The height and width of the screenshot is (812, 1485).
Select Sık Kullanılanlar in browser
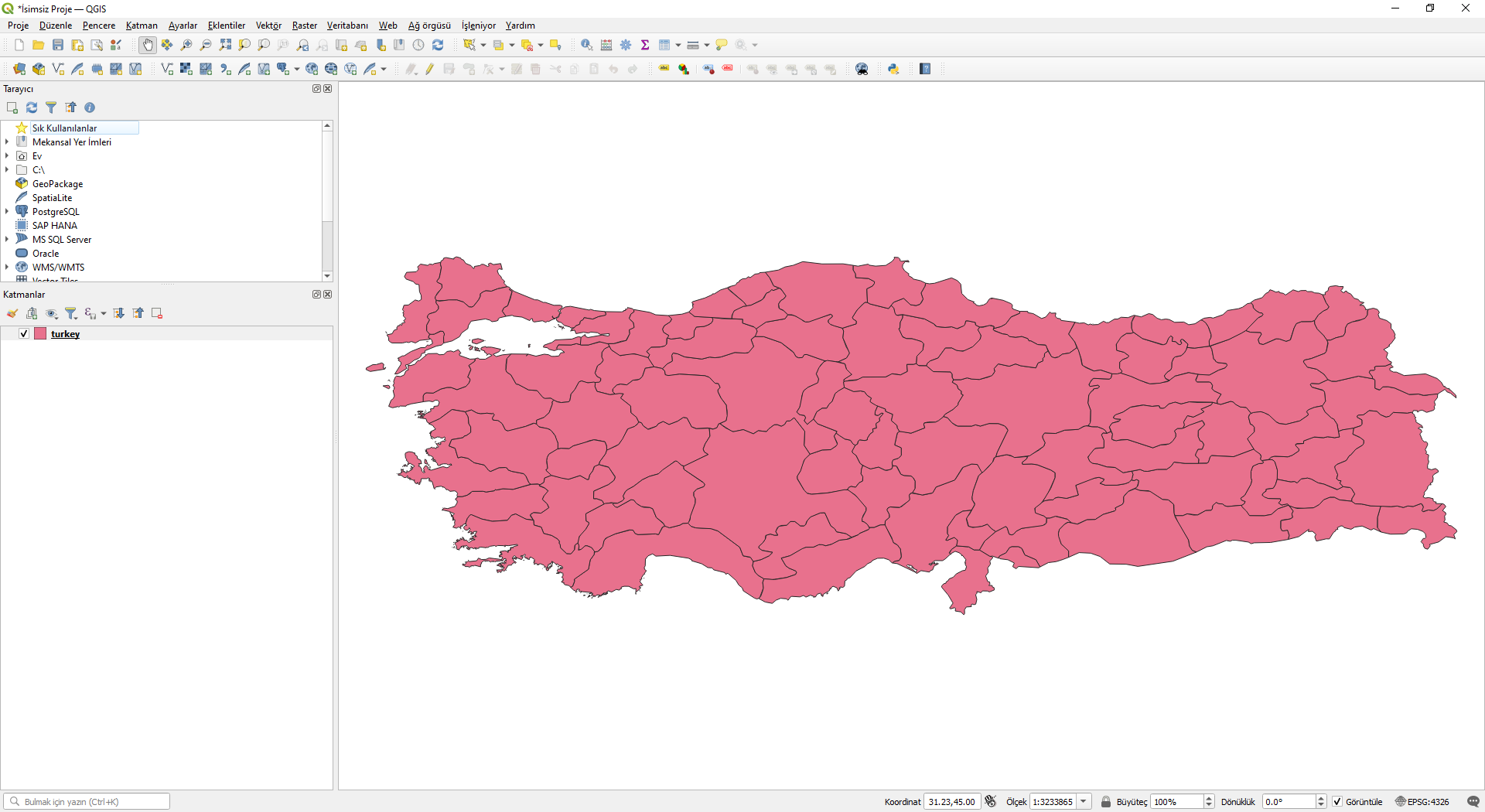(x=64, y=128)
